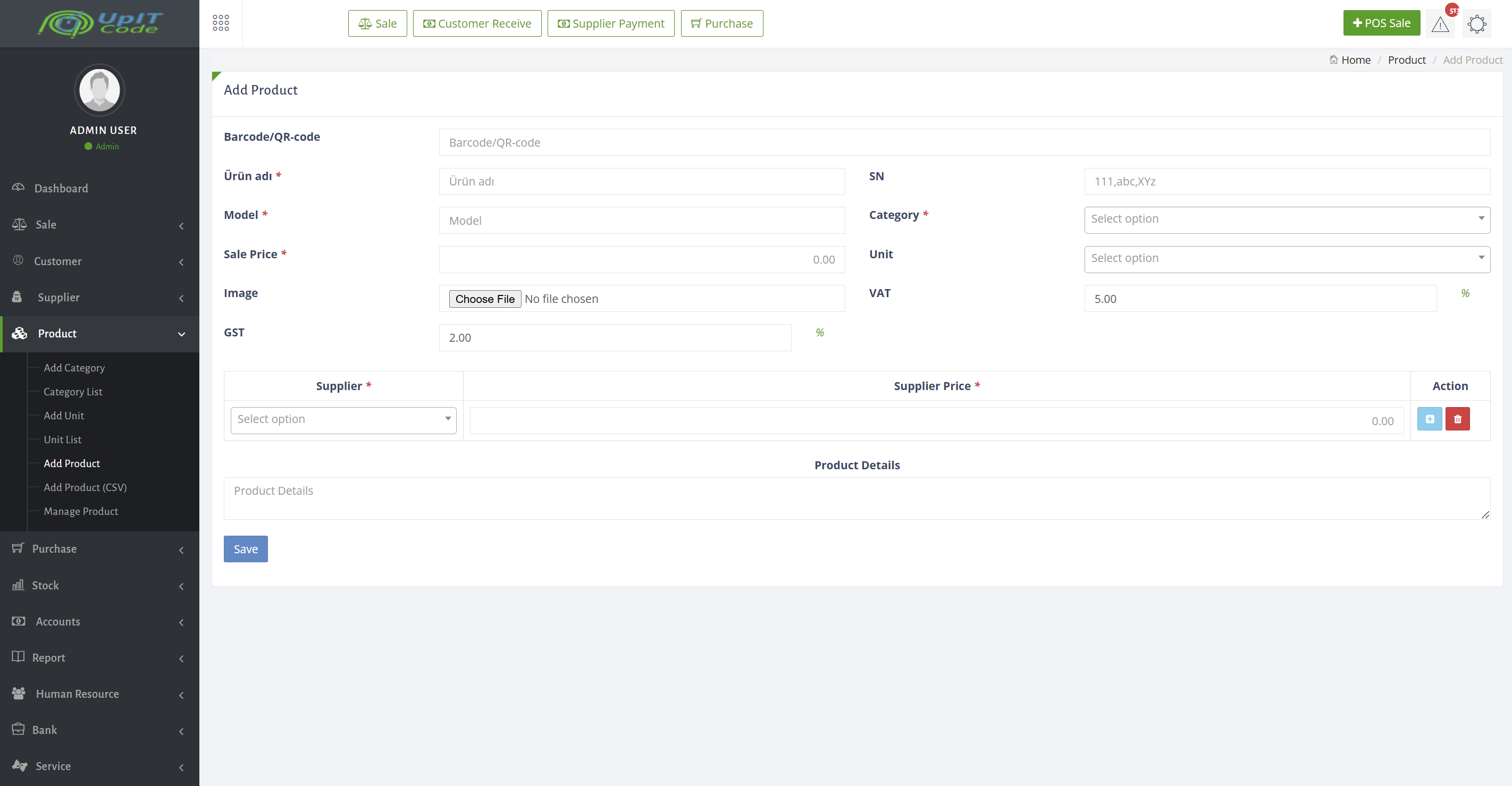The height and width of the screenshot is (786, 1512).
Task: Click the Save button
Action: (x=245, y=549)
